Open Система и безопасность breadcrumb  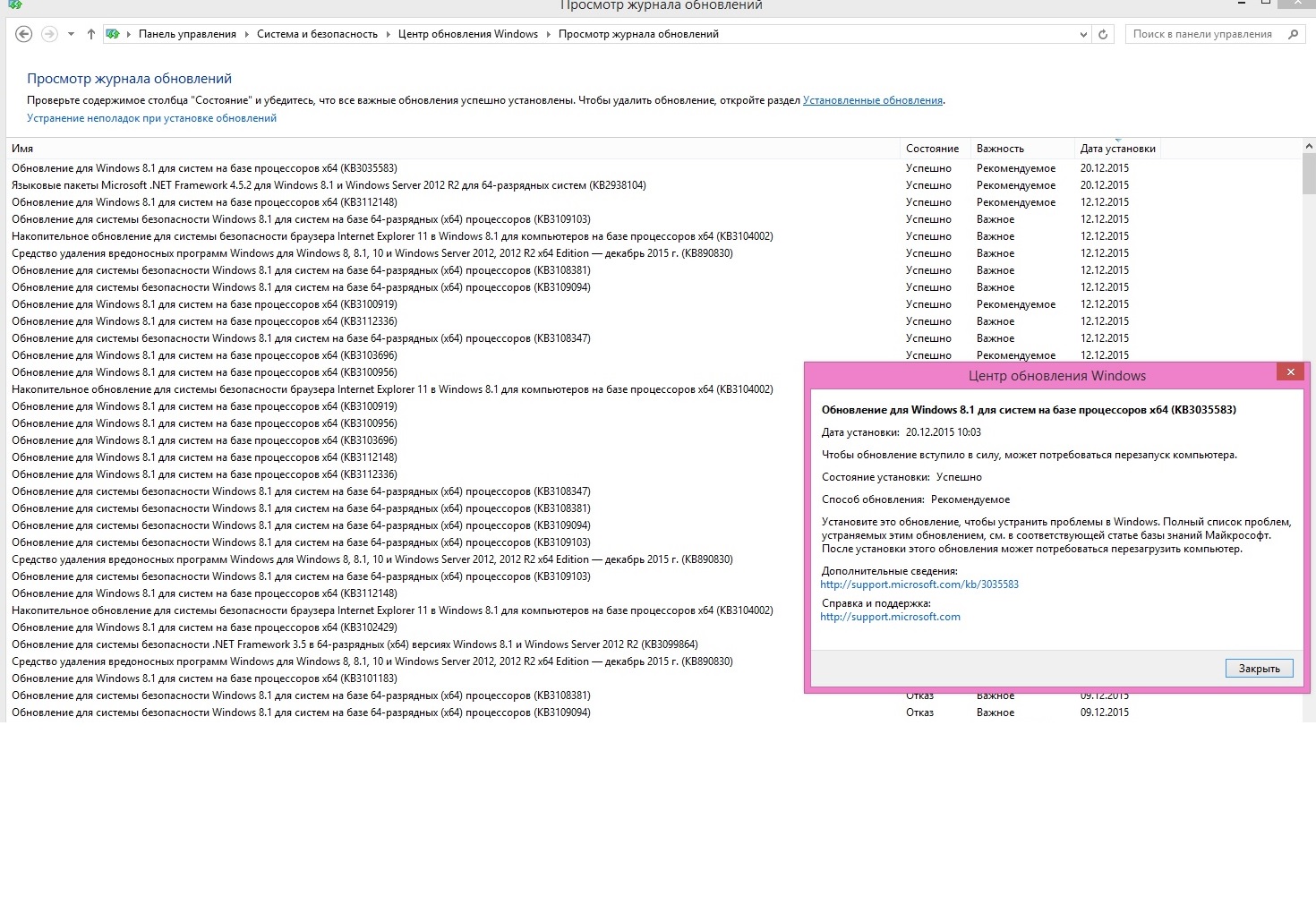point(317,34)
